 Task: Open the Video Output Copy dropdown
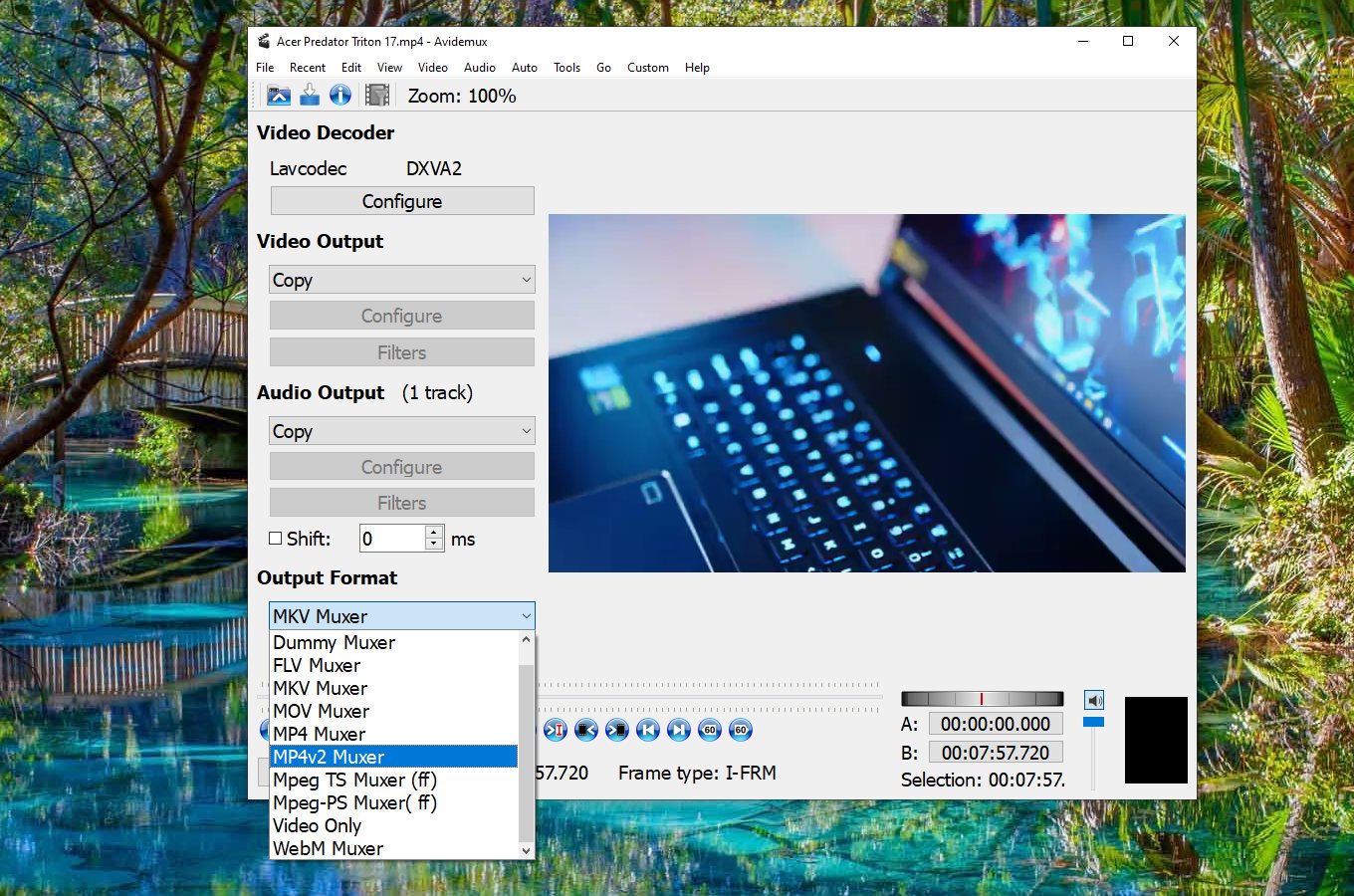[402, 280]
